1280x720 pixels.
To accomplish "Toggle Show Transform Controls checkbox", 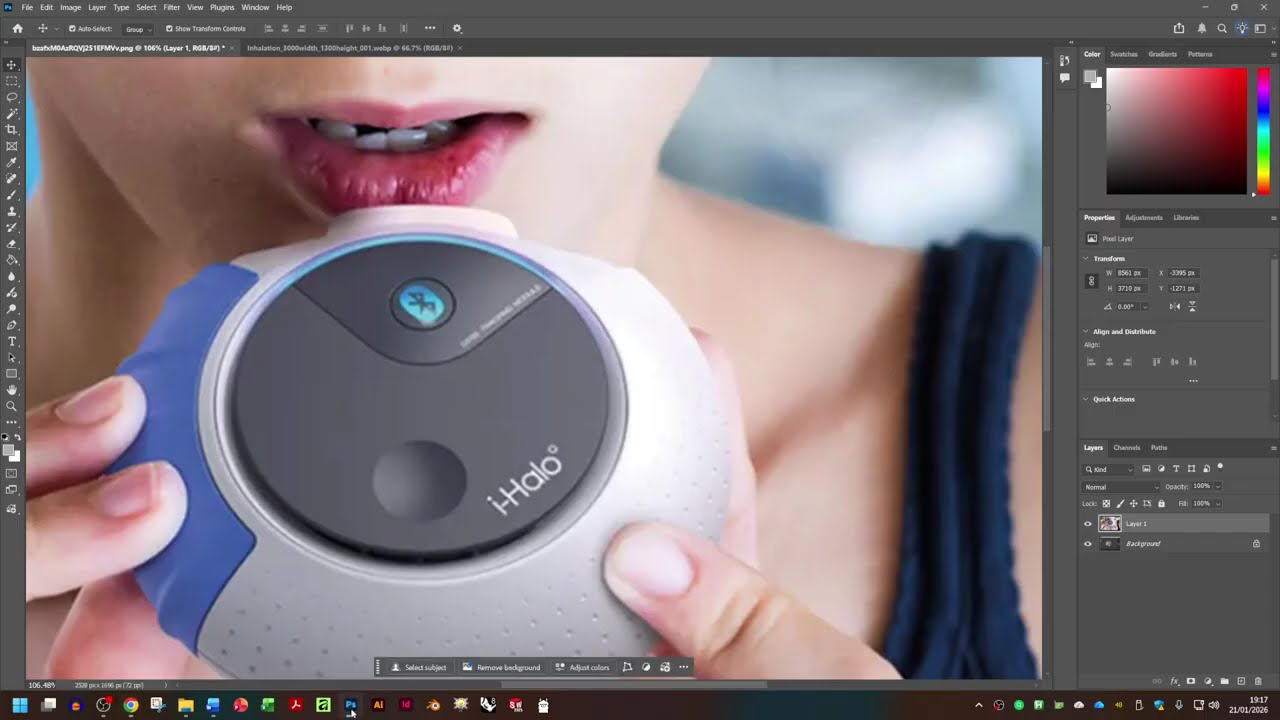I will coord(169,29).
